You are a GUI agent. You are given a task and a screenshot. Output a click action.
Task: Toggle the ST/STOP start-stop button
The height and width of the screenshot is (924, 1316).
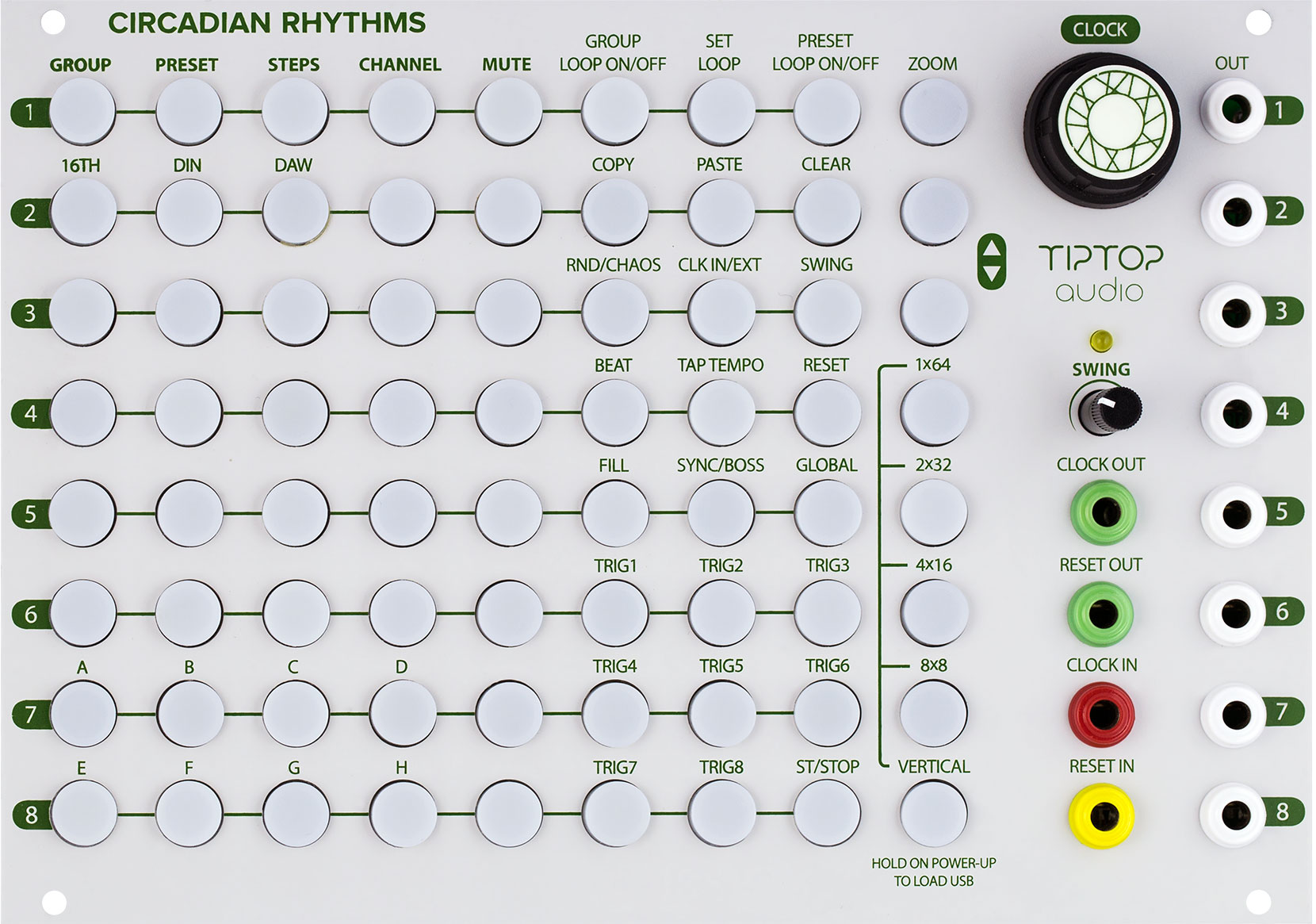(x=827, y=814)
